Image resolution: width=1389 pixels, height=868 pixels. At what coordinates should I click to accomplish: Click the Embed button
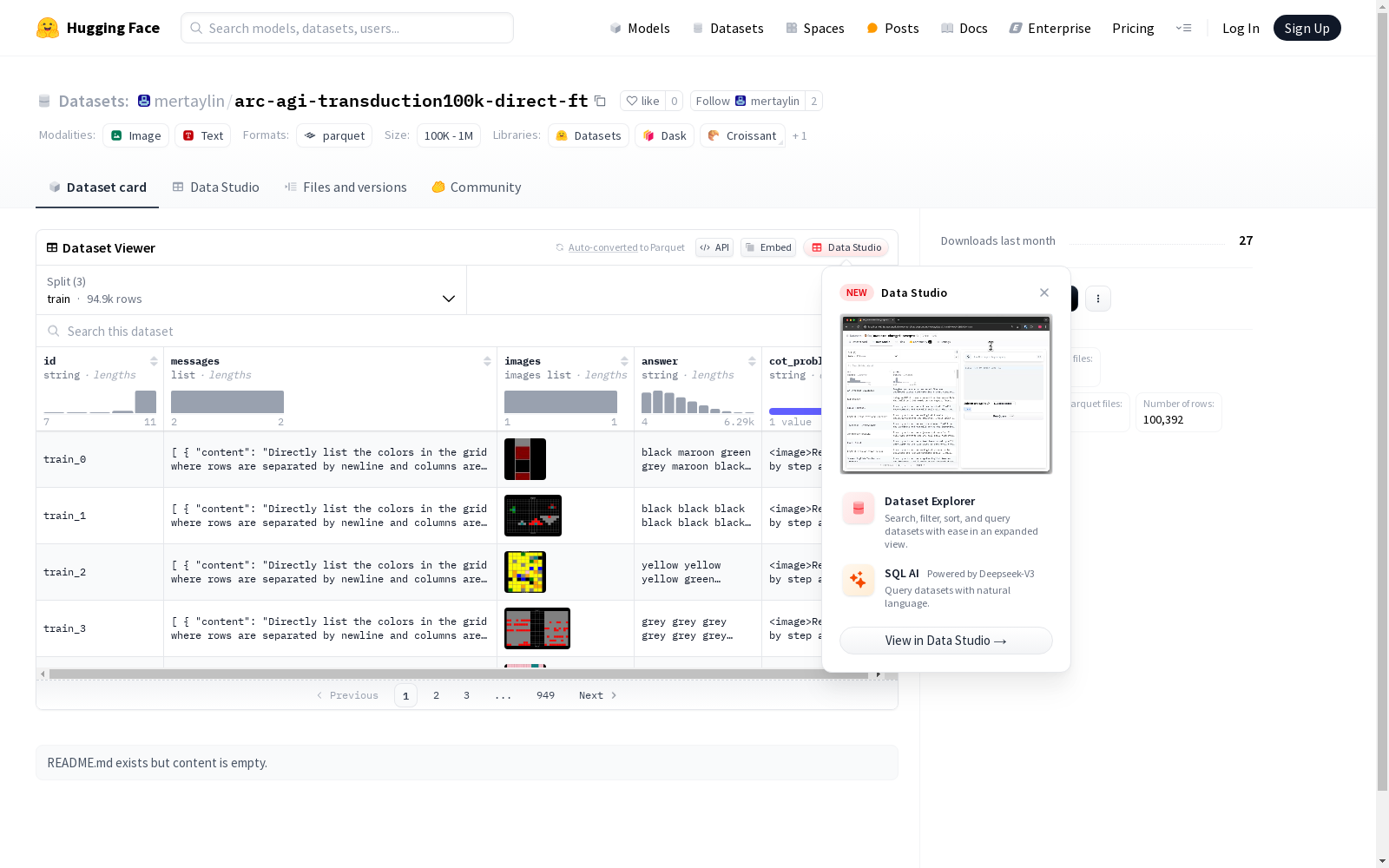[x=768, y=247]
